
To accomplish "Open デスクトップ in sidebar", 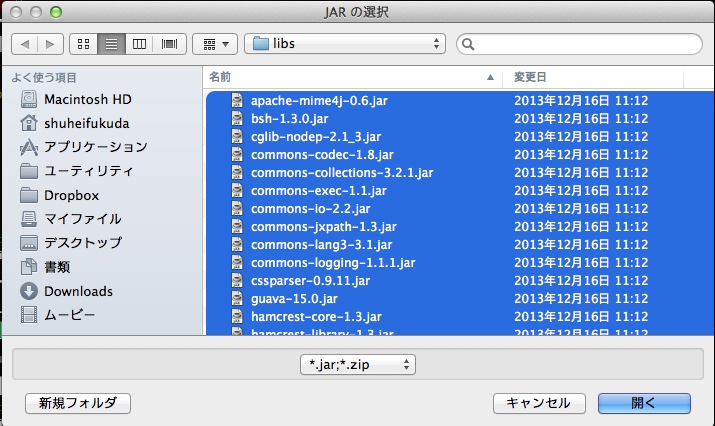I will [71, 243].
